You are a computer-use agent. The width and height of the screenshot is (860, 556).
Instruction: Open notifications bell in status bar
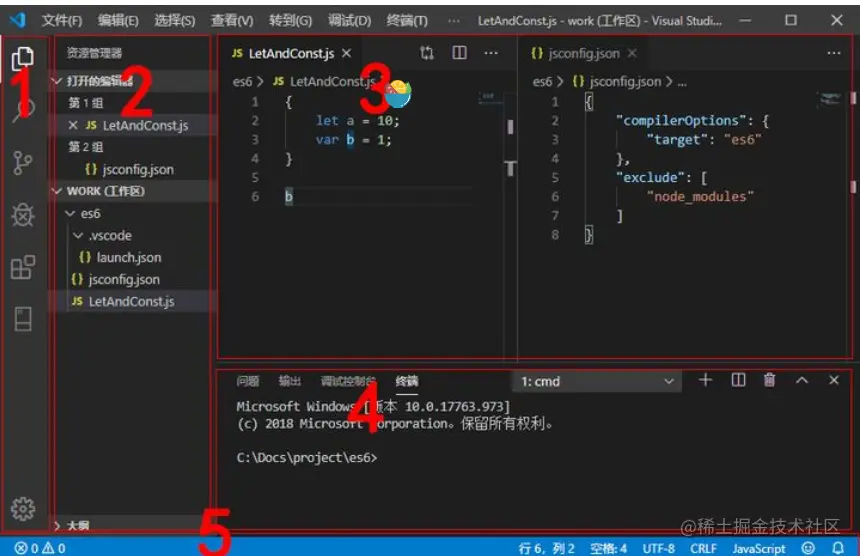pyautogui.click(x=838, y=548)
